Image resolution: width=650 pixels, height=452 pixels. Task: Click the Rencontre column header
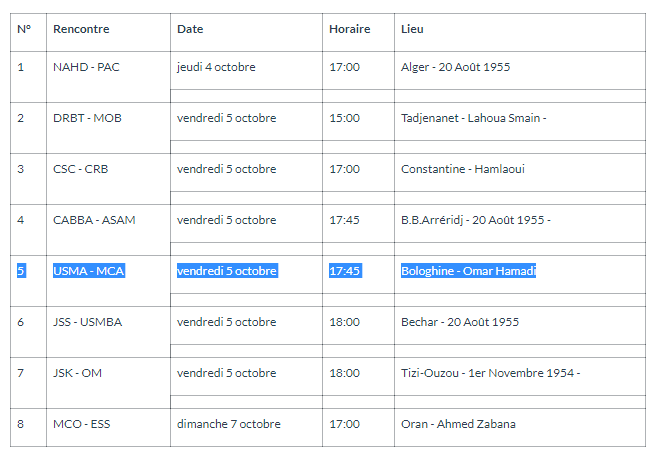pyautogui.click(x=82, y=29)
